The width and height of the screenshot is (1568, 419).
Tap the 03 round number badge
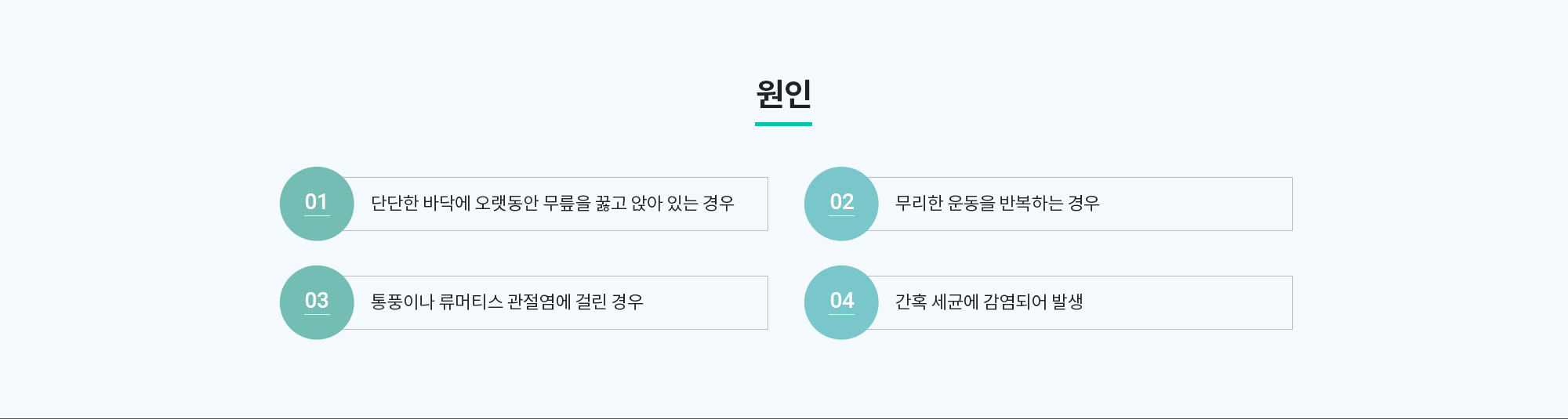tap(317, 302)
